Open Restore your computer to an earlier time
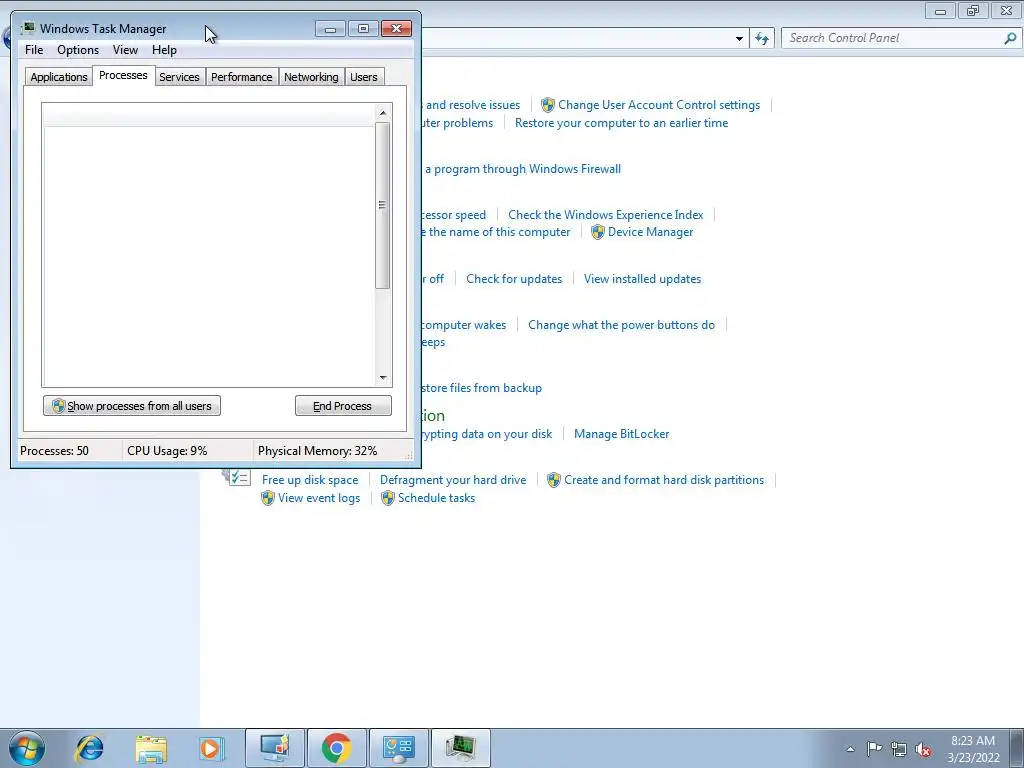Screen dimensions: 1024x768 (621, 123)
